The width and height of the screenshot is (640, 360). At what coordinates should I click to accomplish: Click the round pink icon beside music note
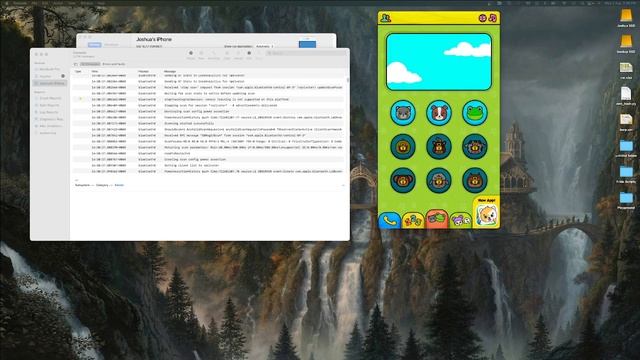click(482, 18)
